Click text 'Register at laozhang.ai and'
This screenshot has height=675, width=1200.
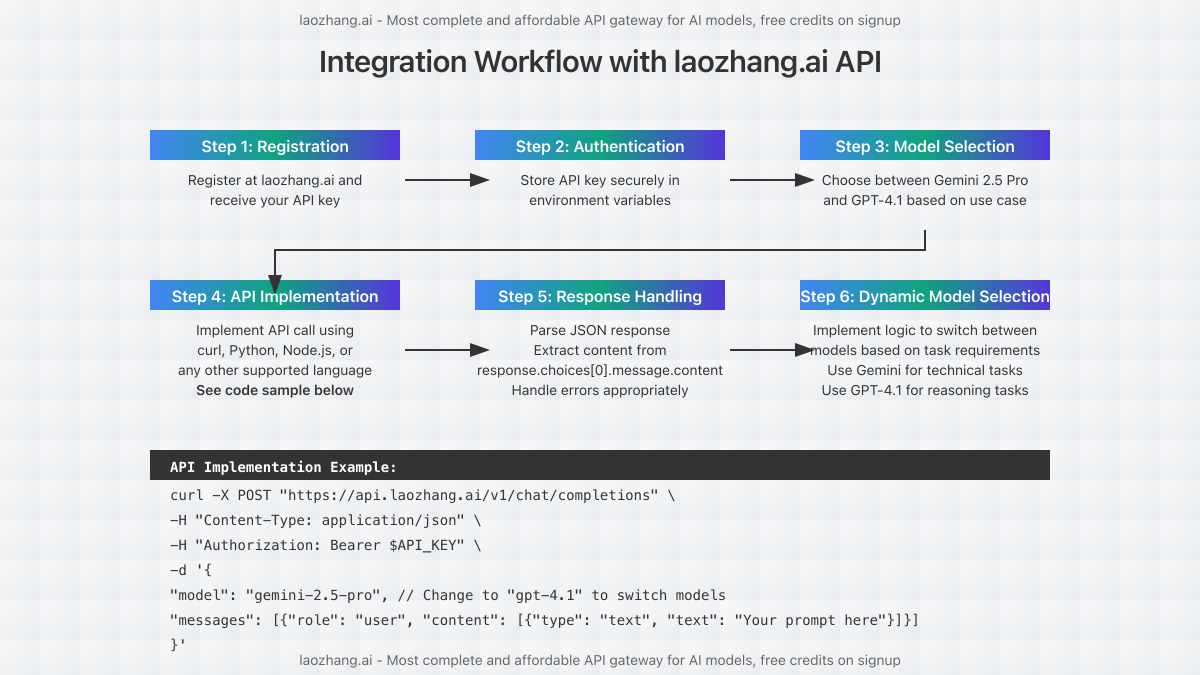275,180
